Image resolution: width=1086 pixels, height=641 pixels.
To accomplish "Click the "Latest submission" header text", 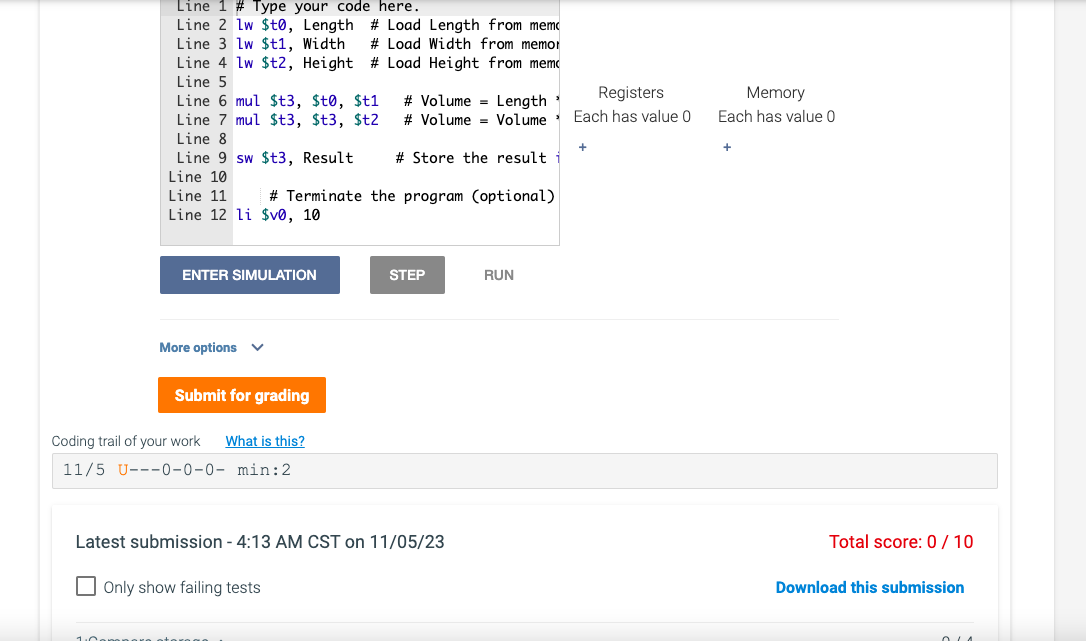I will (x=260, y=541).
